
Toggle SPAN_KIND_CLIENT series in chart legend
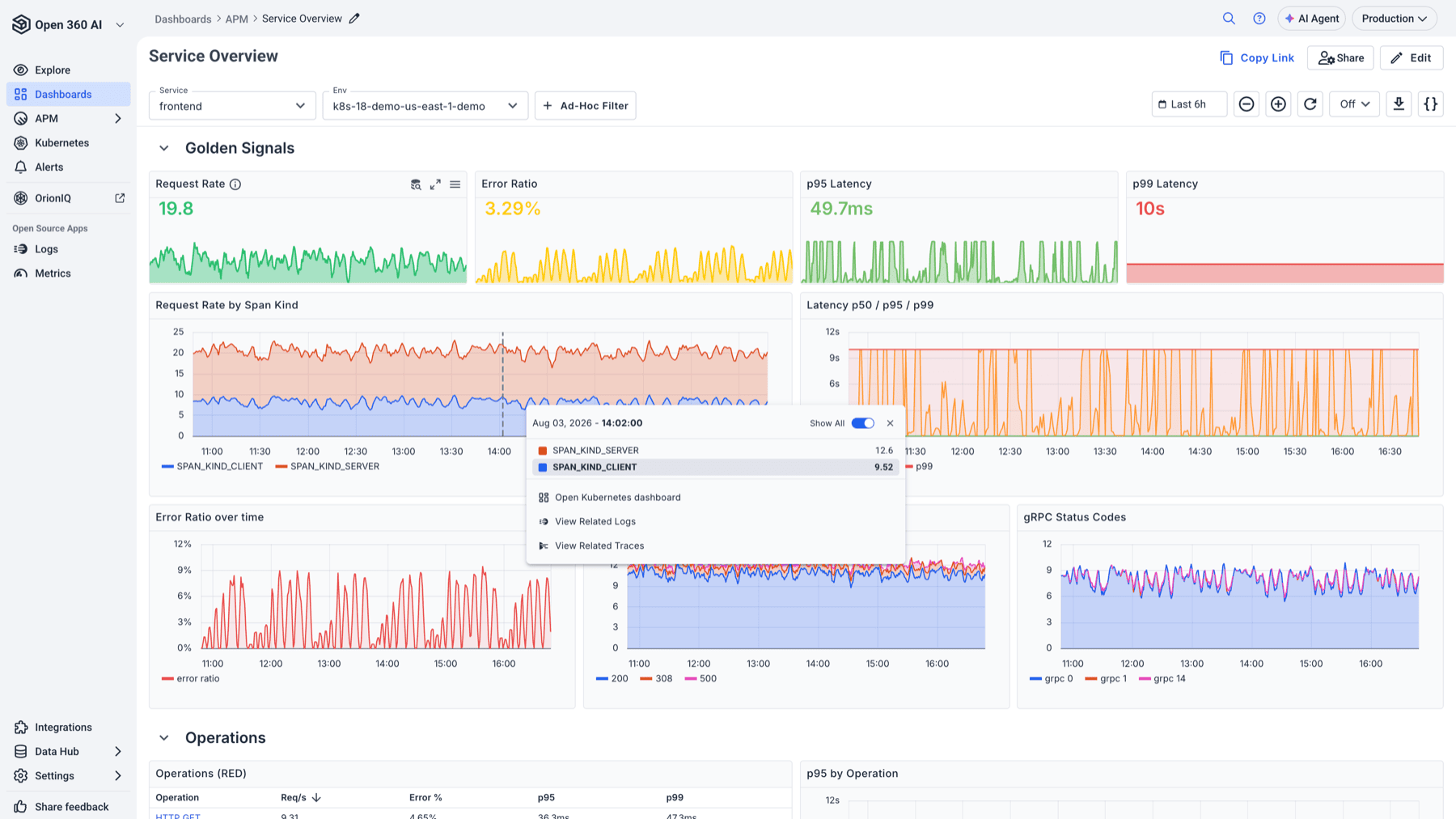pyautogui.click(x=212, y=467)
